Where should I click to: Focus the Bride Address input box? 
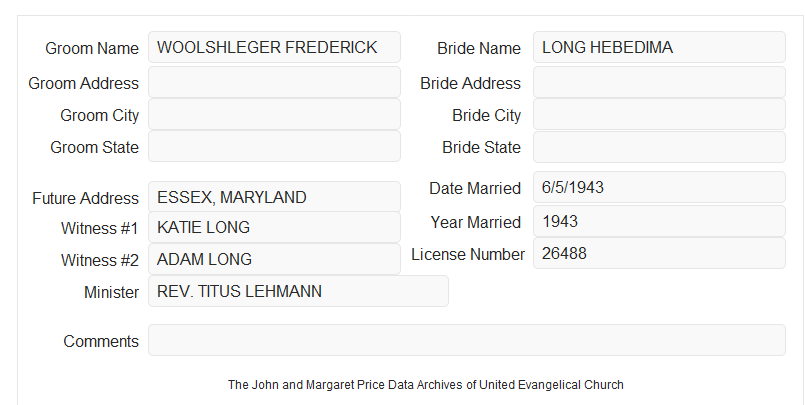point(659,82)
